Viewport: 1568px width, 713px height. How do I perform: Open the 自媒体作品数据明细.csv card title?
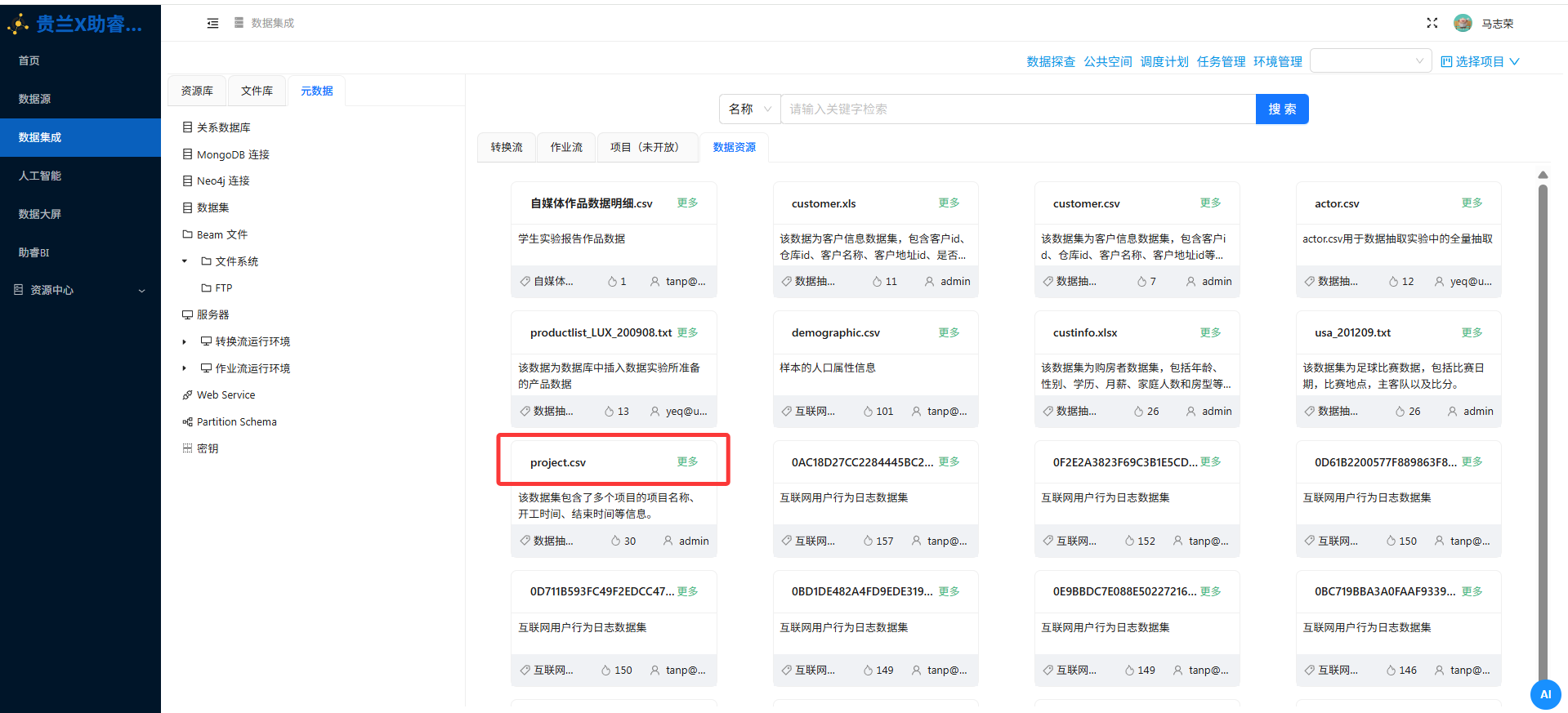pyautogui.click(x=592, y=203)
